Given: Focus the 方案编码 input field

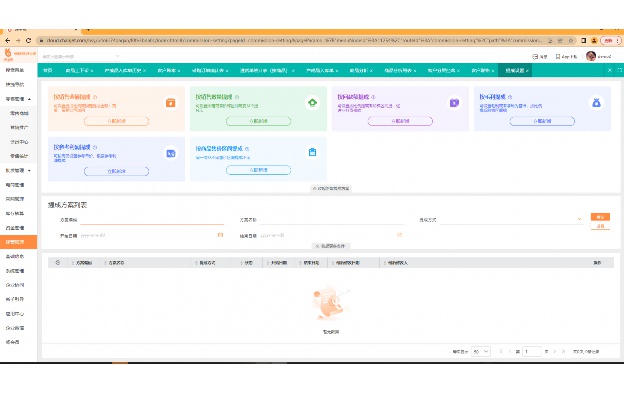Looking at the screenshot, I should pos(152,220).
